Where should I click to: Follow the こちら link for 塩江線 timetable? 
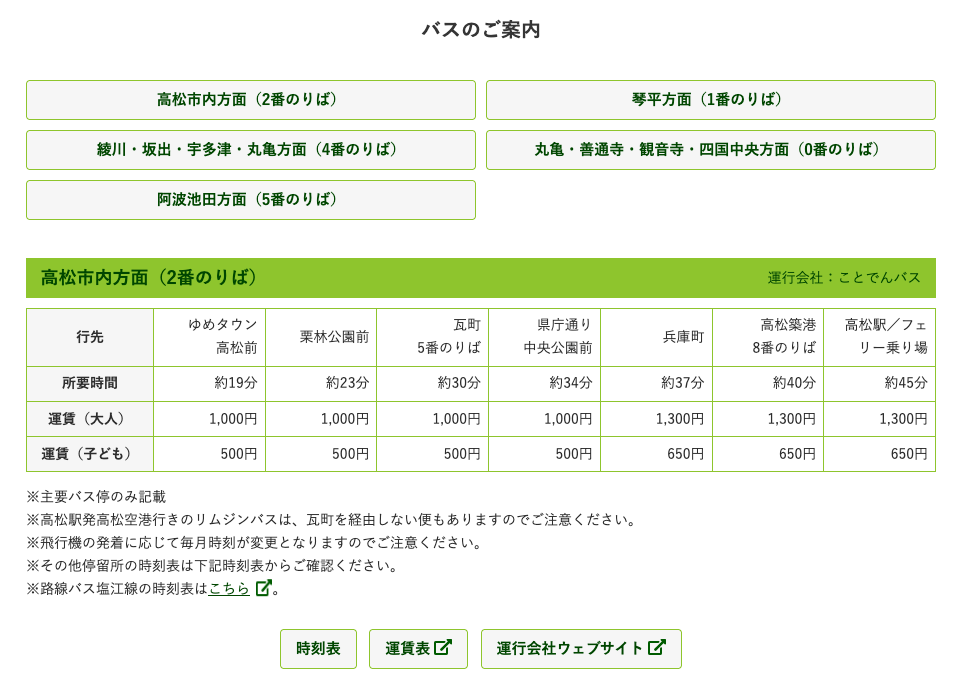coord(229,588)
